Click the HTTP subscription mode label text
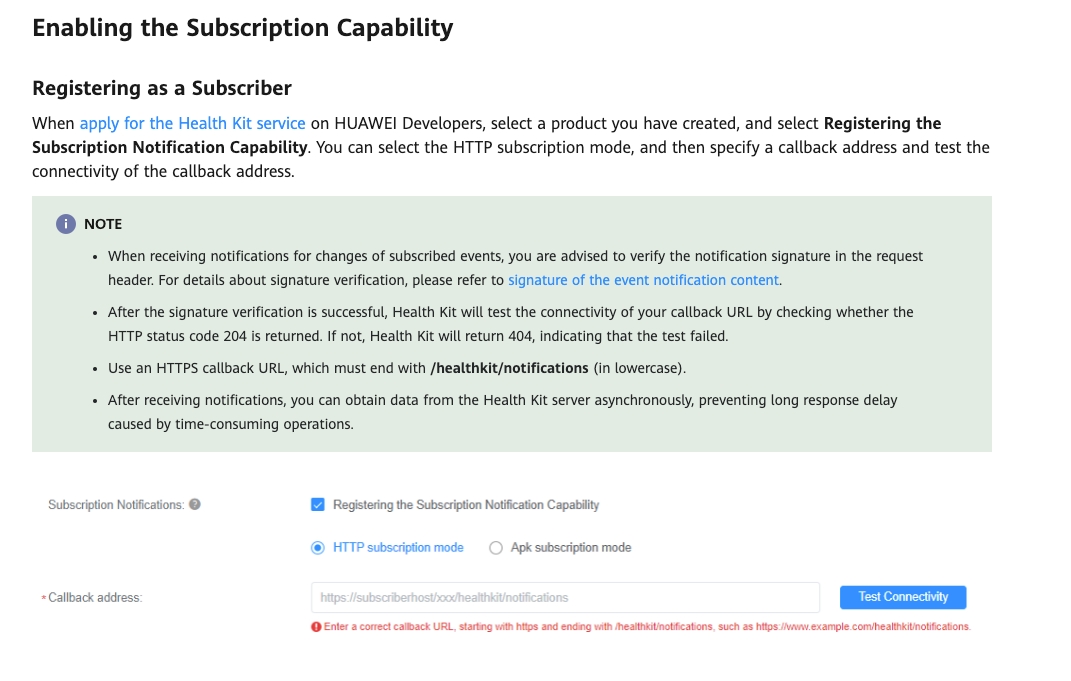This screenshot has width=1071, height=681. (x=398, y=548)
